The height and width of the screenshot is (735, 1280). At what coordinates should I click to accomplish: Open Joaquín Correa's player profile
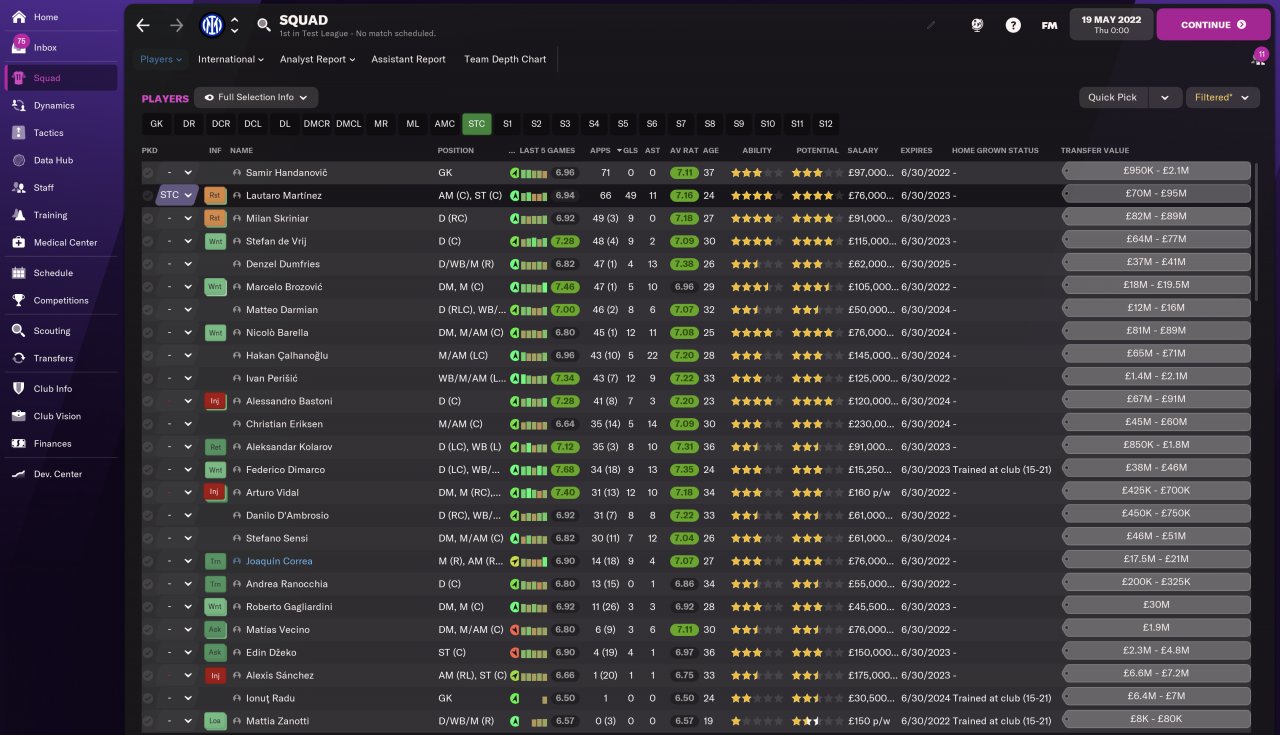pos(279,561)
